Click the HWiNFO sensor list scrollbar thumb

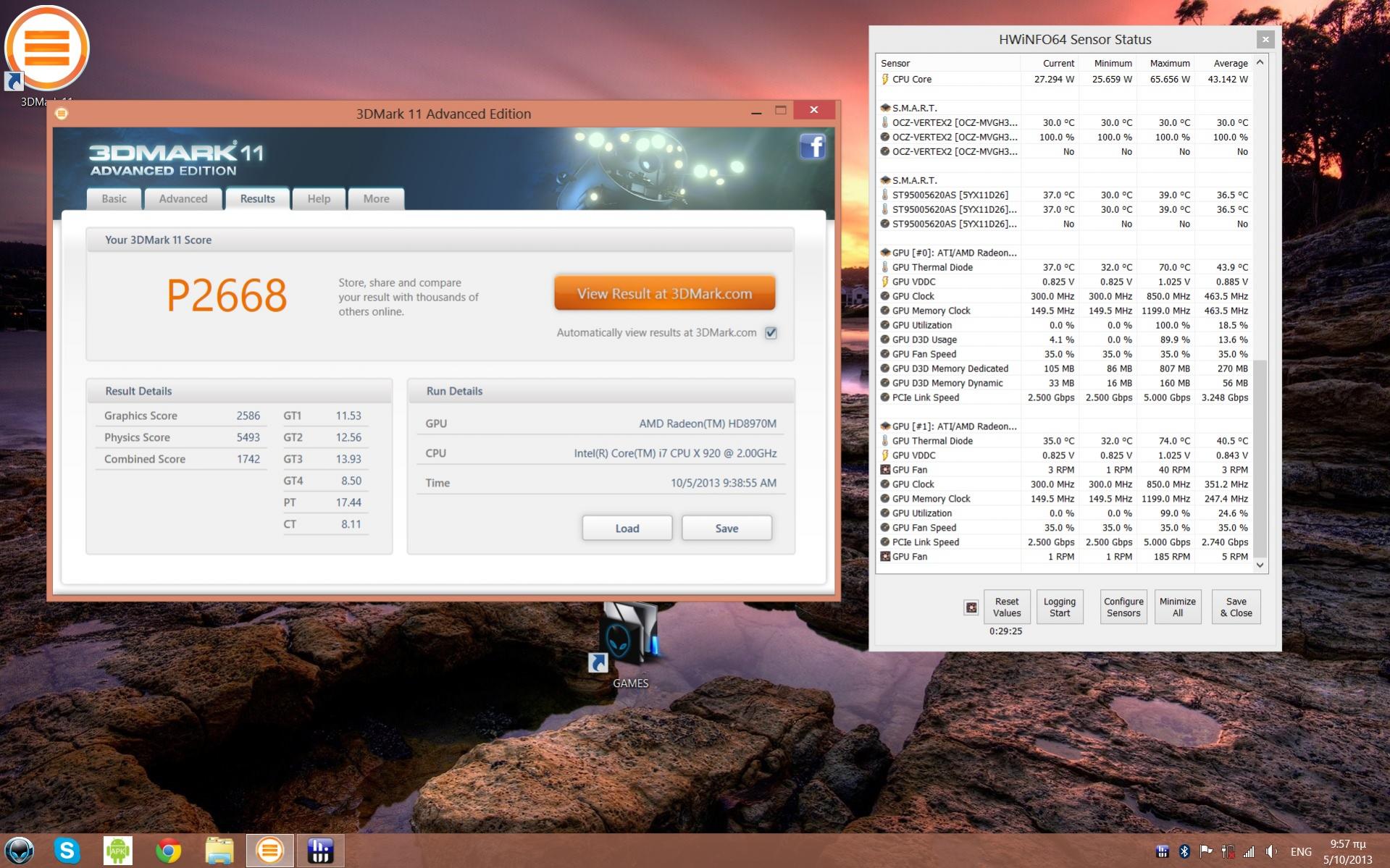(x=1260, y=458)
